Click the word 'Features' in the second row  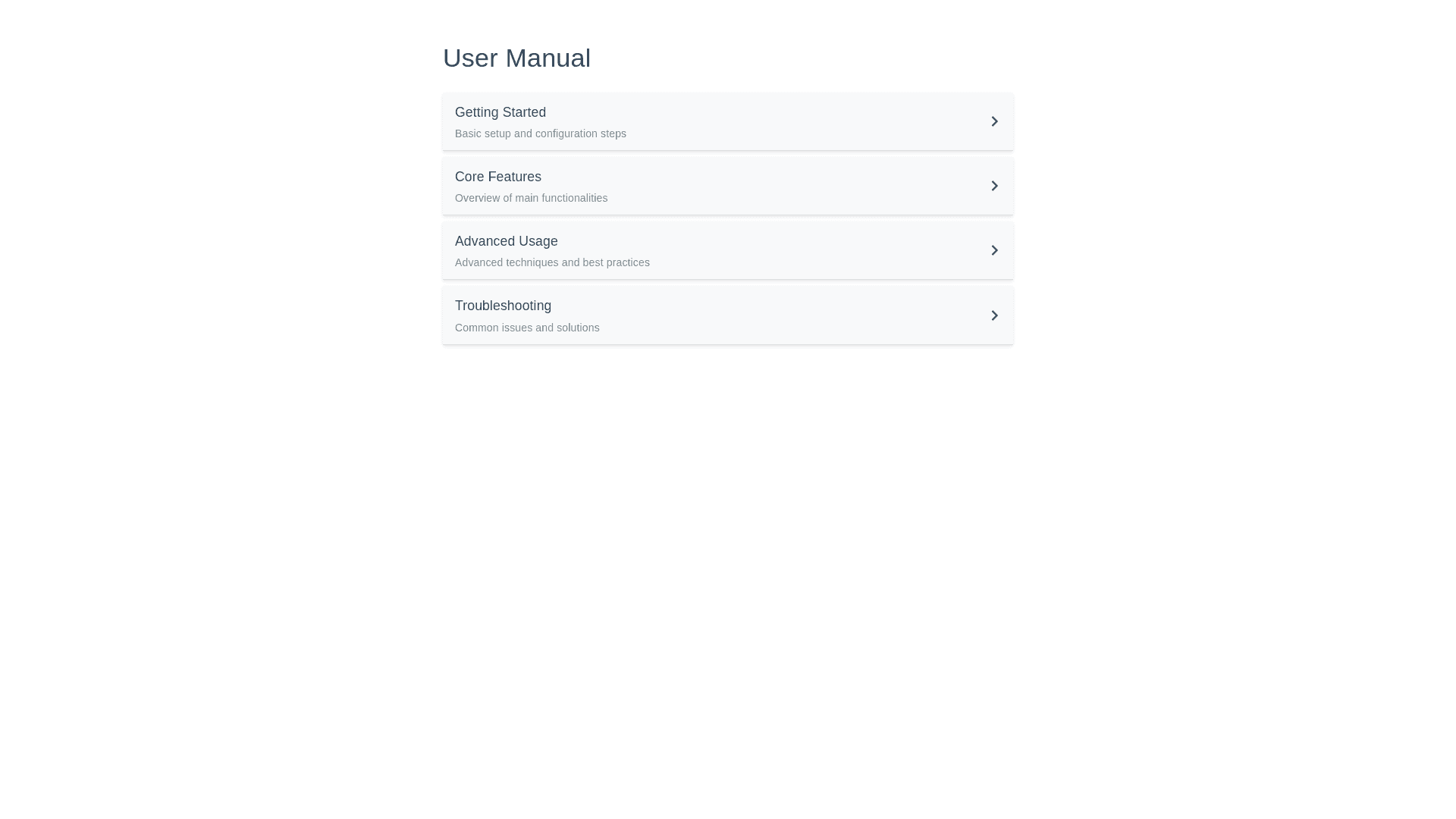coord(516,177)
